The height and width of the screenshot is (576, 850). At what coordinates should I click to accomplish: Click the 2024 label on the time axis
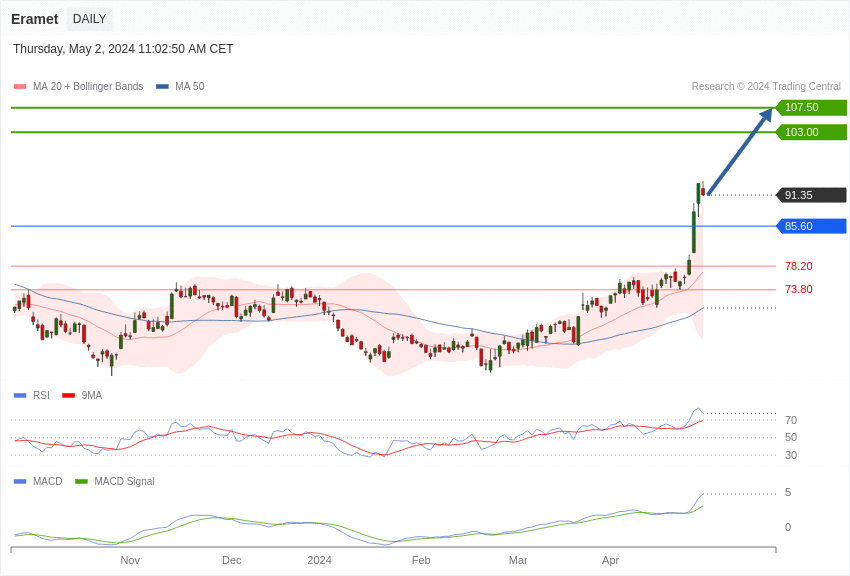point(319,560)
